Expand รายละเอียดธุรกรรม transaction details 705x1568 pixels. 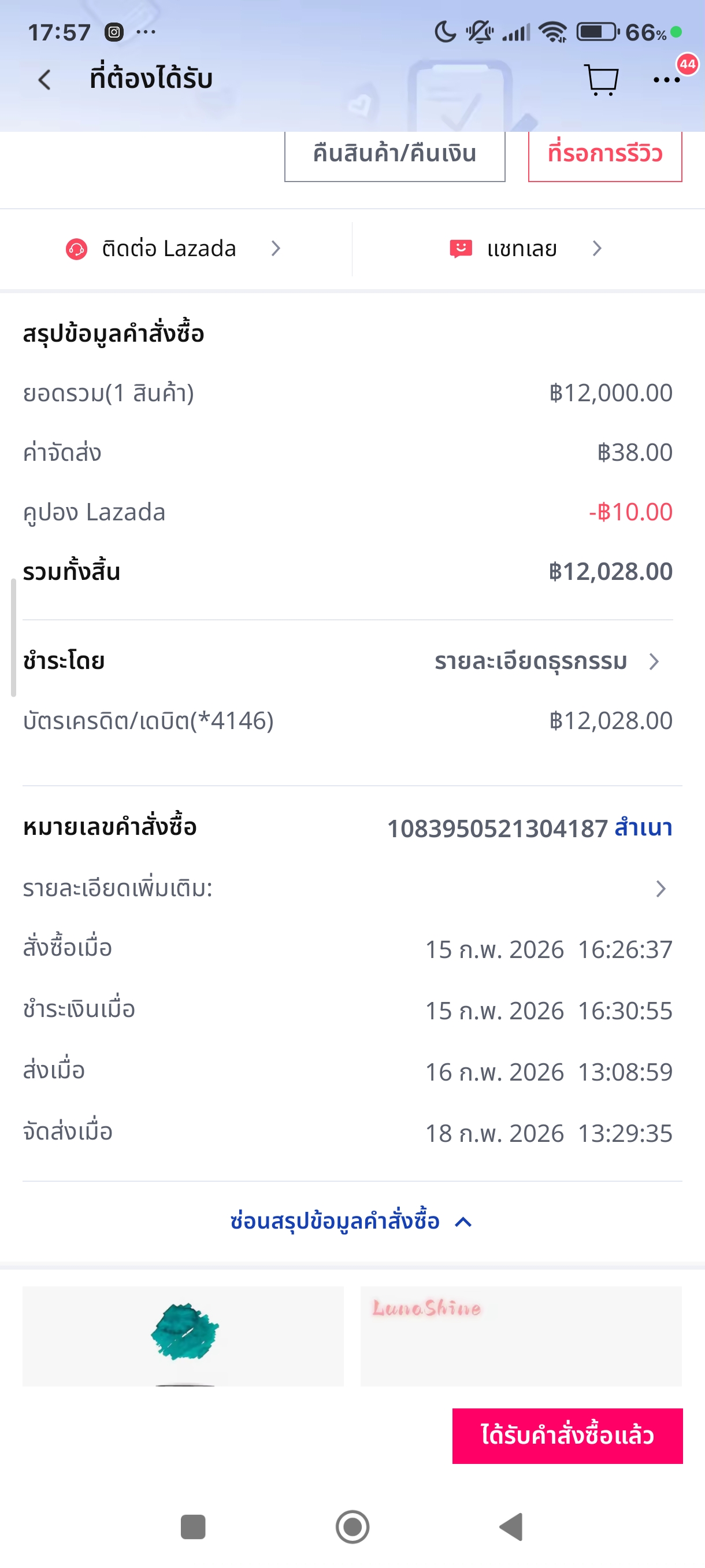click(546, 661)
